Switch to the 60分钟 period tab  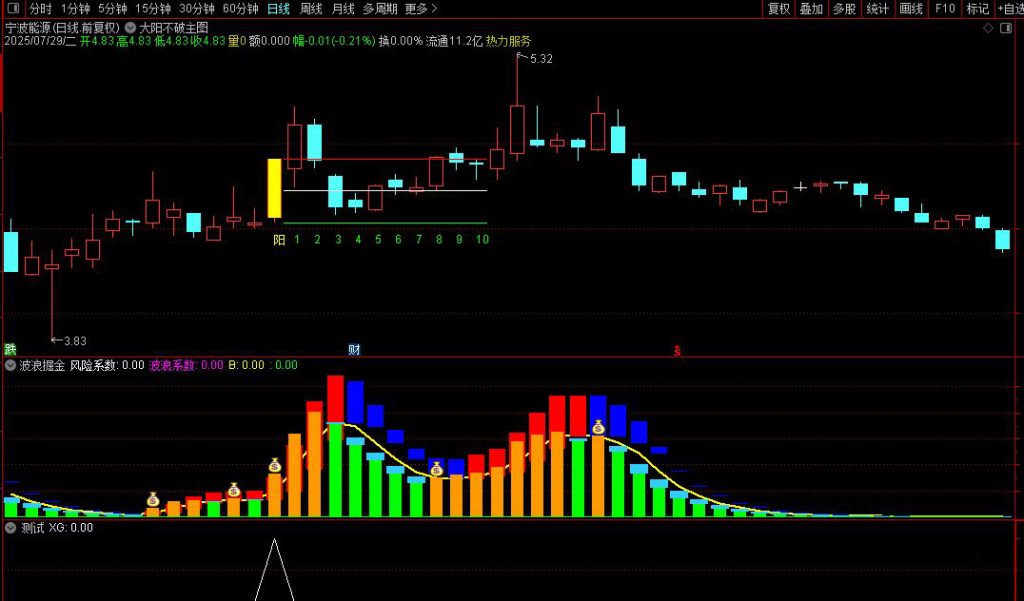click(x=240, y=9)
